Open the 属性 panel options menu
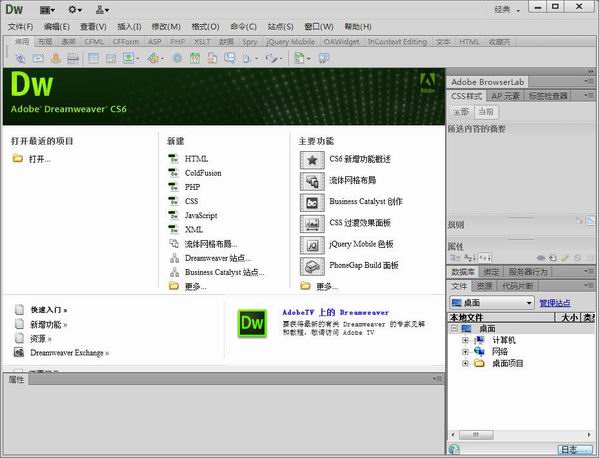Viewport: 599px width, 458px height. 437,379
